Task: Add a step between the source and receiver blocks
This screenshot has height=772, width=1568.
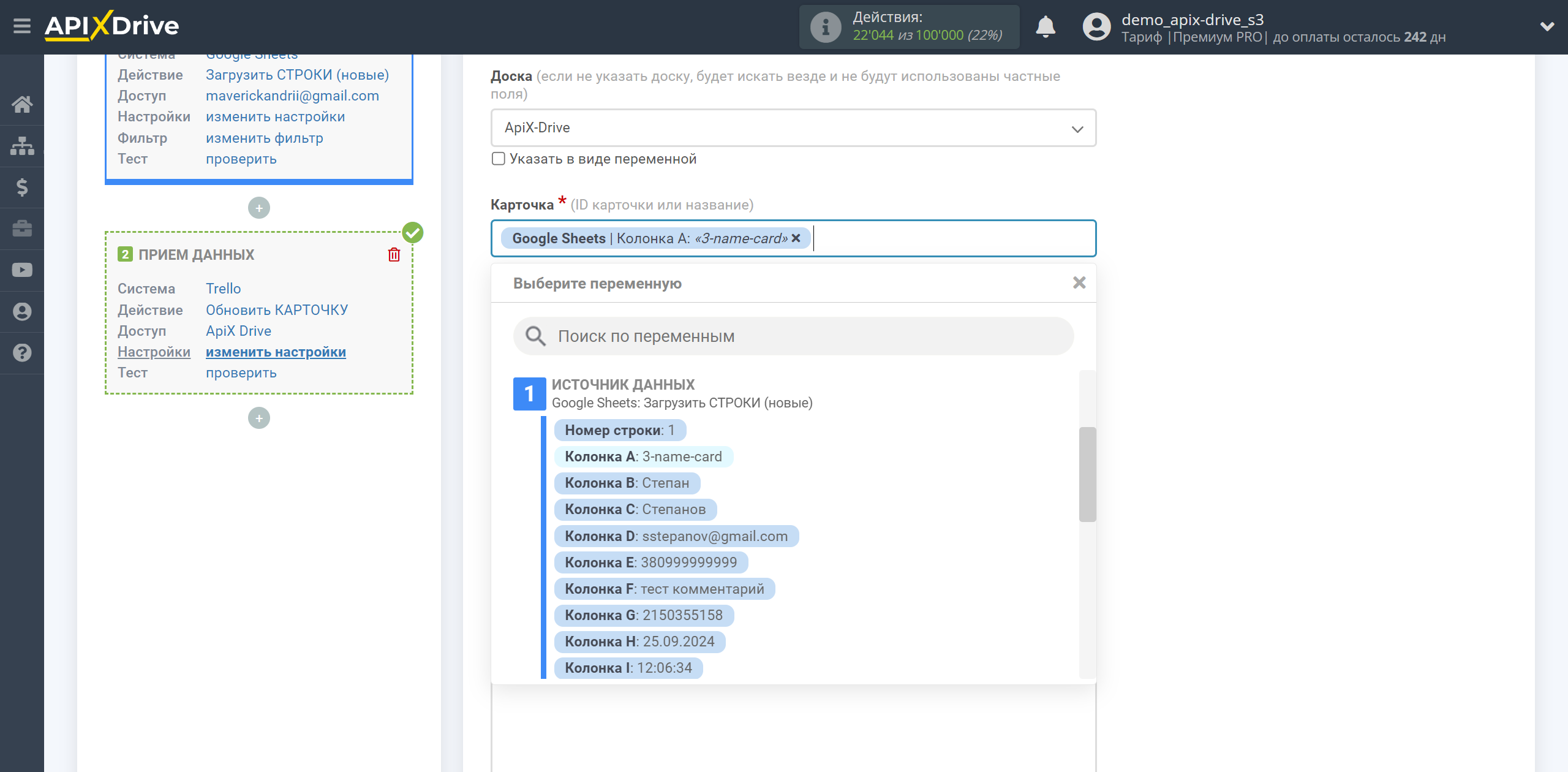Action: [x=259, y=208]
